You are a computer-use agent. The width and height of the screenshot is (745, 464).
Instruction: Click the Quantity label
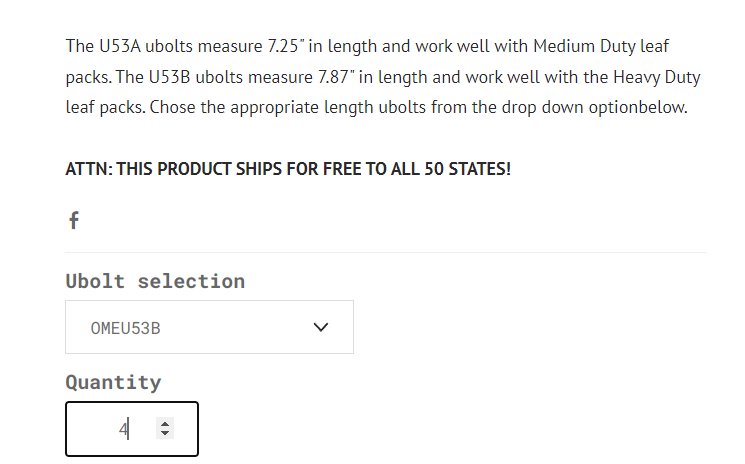[113, 382]
